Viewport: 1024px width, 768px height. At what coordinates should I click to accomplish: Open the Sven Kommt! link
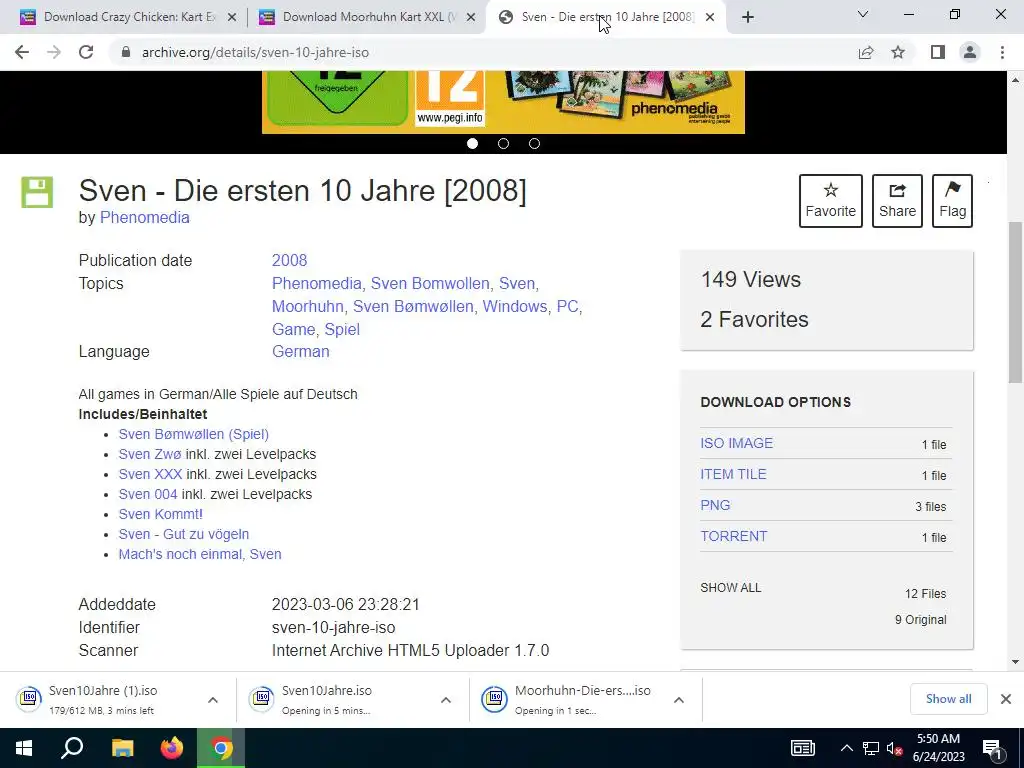click(161, 514)
